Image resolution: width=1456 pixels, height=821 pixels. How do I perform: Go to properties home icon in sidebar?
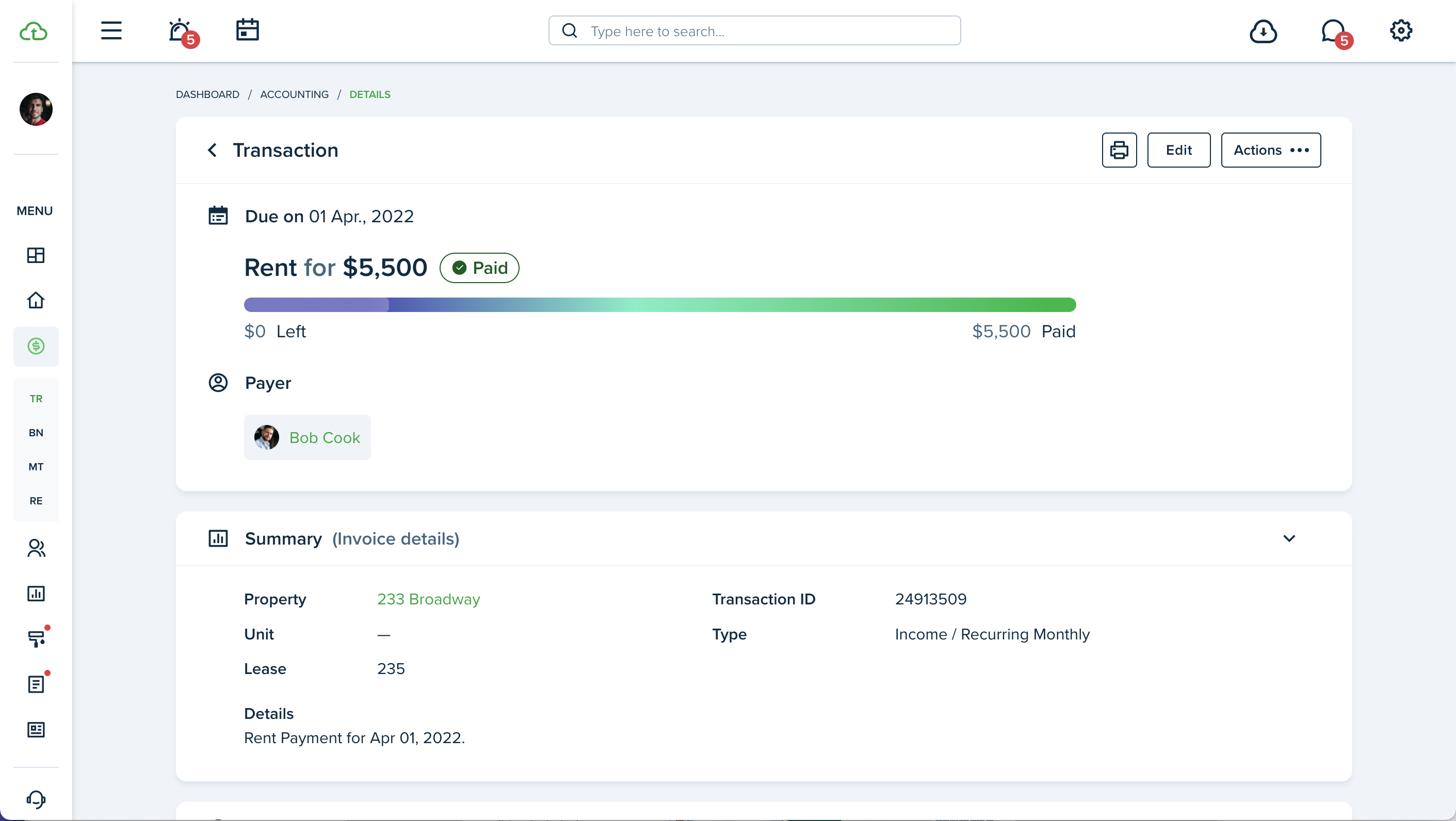pos(36,300)
